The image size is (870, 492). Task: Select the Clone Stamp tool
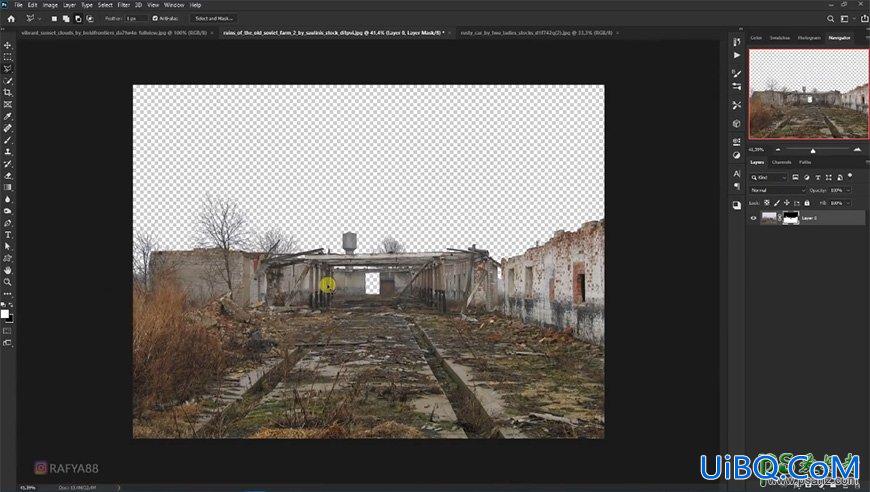coord(7,152)
